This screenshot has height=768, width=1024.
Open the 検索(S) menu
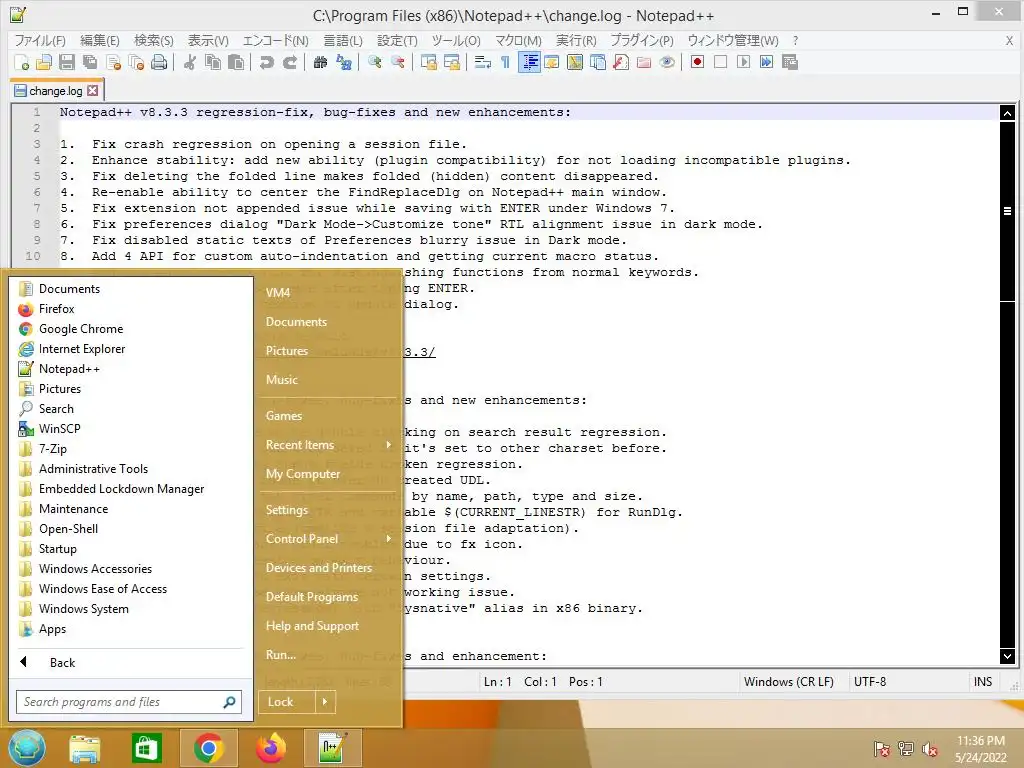pyautogui.click(x=153, y=40)
